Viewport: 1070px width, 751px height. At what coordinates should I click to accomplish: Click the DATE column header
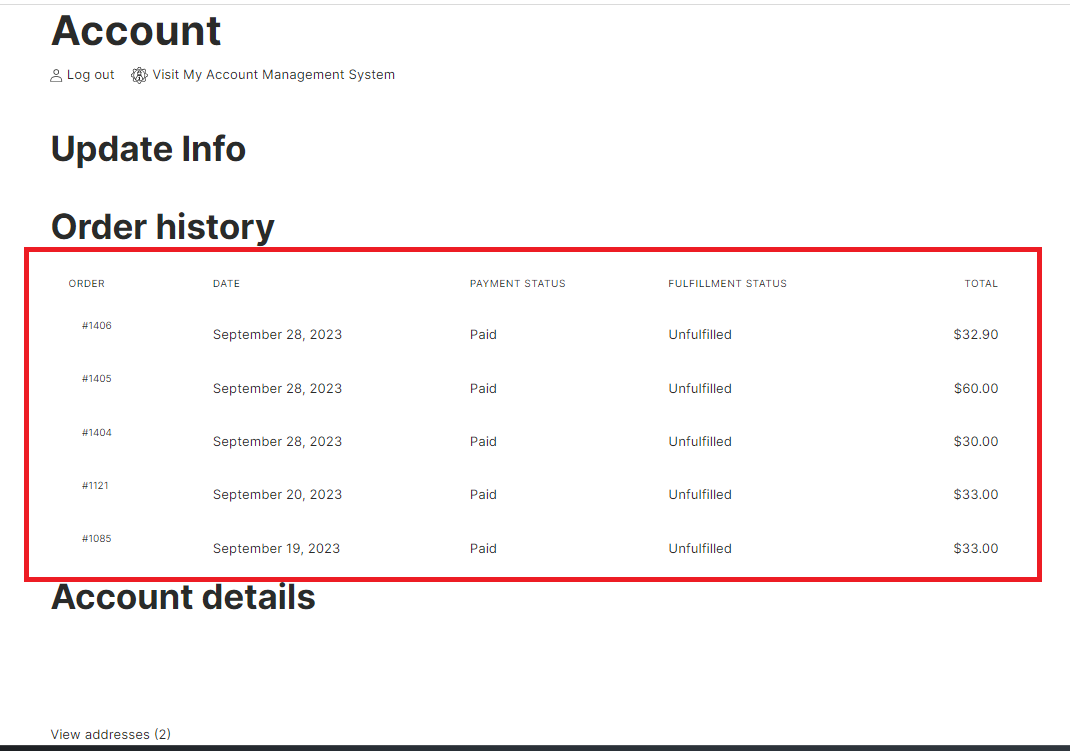226,283
